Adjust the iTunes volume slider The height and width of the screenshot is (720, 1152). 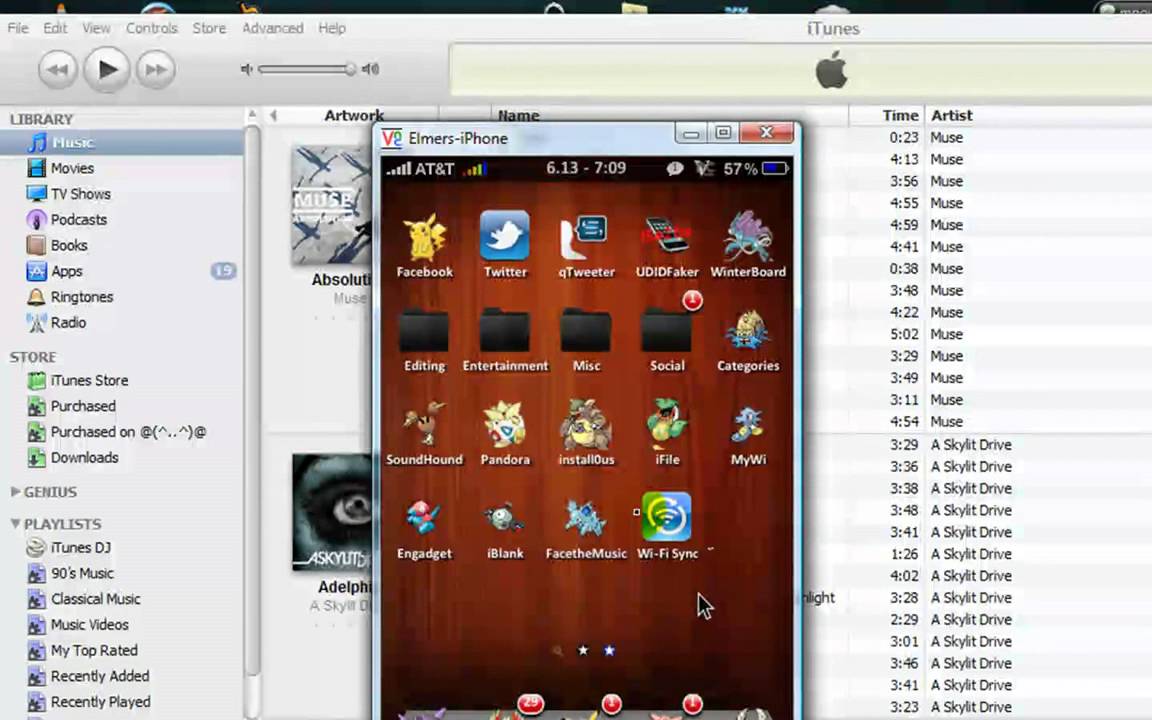[x=307, y=69]
